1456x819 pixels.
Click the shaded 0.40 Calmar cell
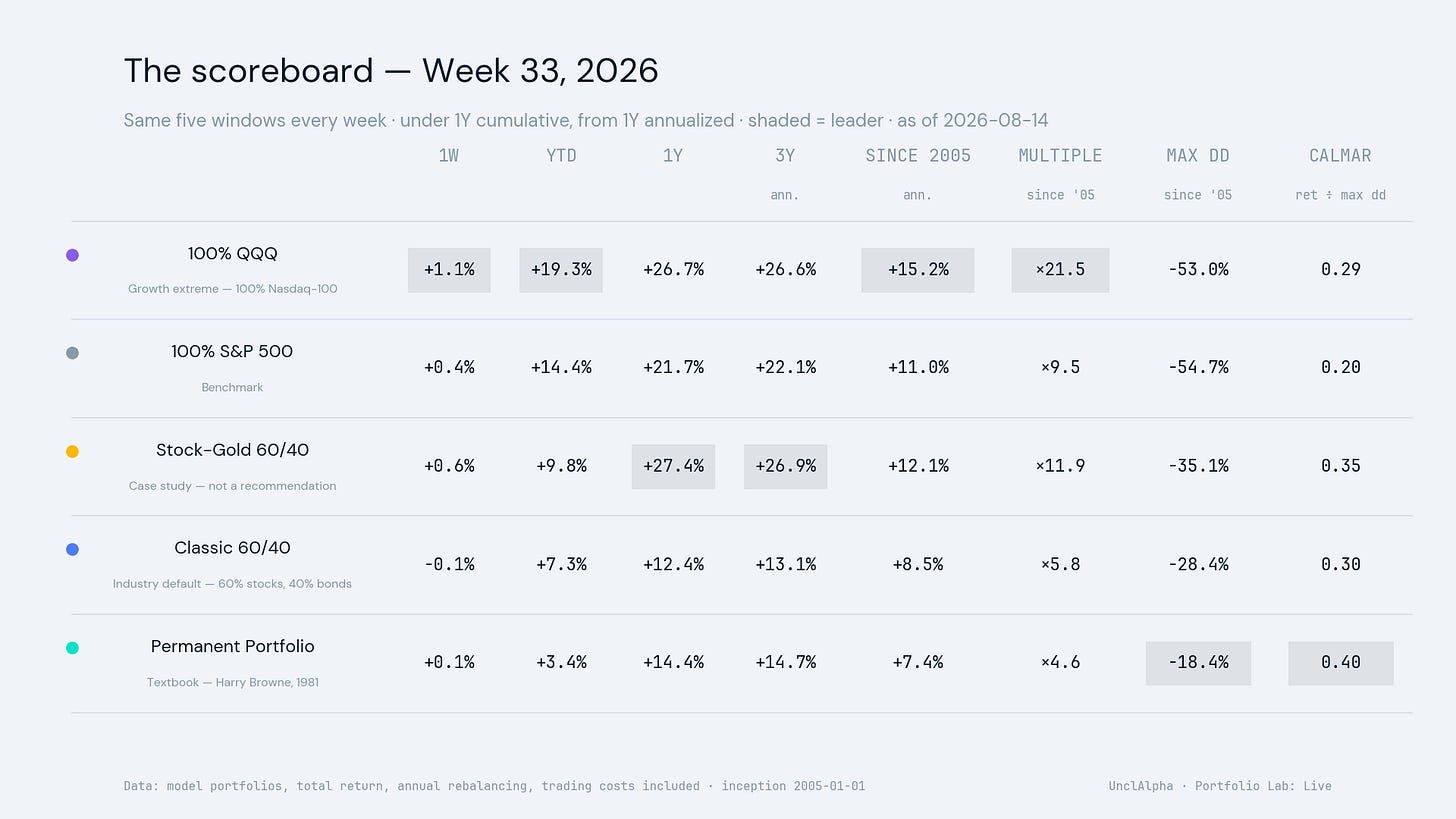1340,663
